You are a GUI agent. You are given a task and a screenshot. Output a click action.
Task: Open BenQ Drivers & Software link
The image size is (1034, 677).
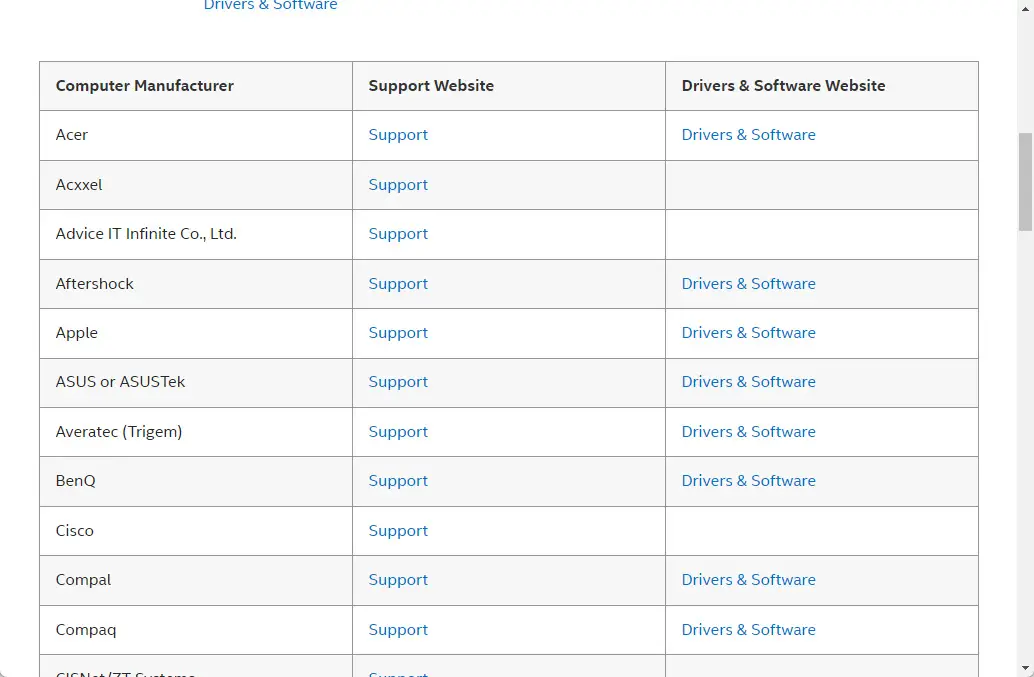(x=748, y=481)
